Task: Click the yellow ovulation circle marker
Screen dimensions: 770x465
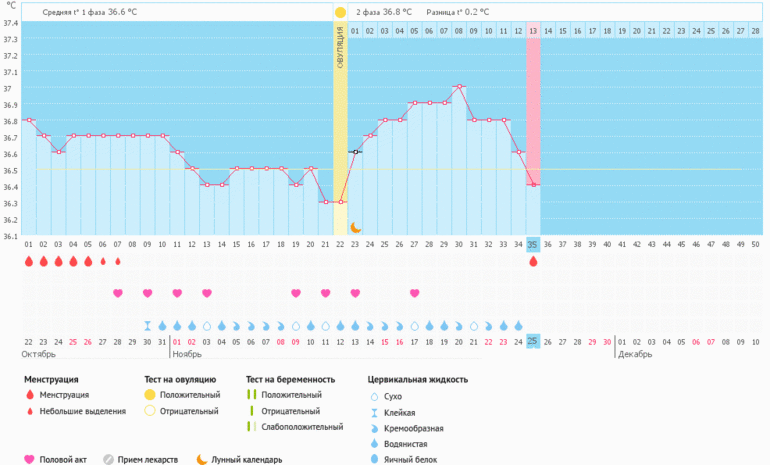Action: [340, 12]
